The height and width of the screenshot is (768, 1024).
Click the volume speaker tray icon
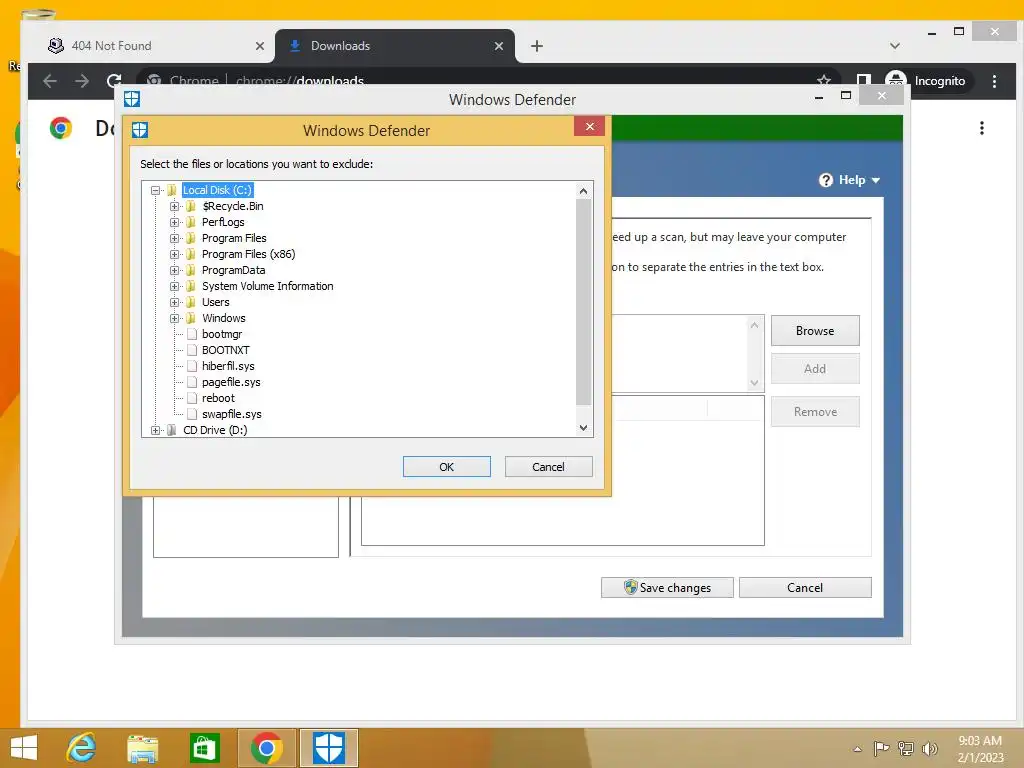point(929,748)
